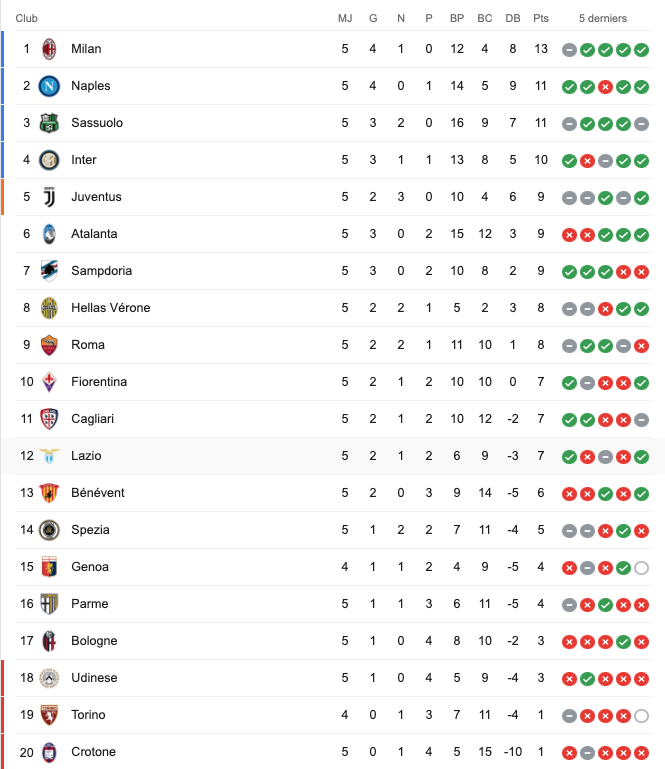Click Genoa's empty upcoming match circle
The width and height of the screenshot is (665, 769).
tap(641, 568)
